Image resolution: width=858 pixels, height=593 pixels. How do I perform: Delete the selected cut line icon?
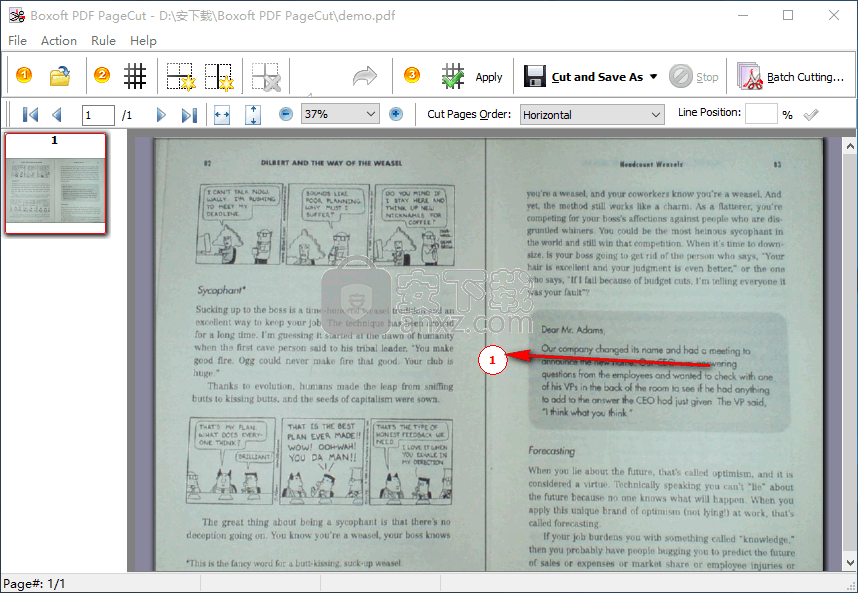[266, 76]
